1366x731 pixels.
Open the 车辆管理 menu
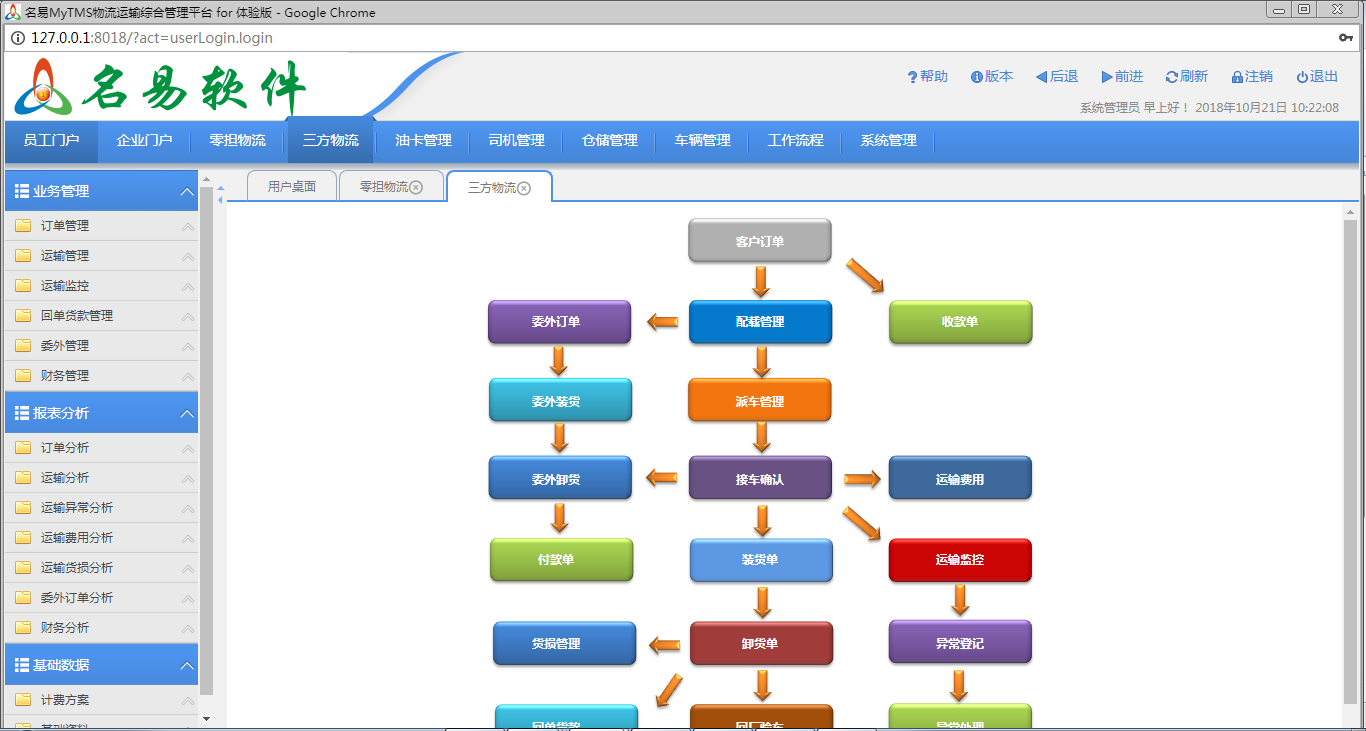703,141
